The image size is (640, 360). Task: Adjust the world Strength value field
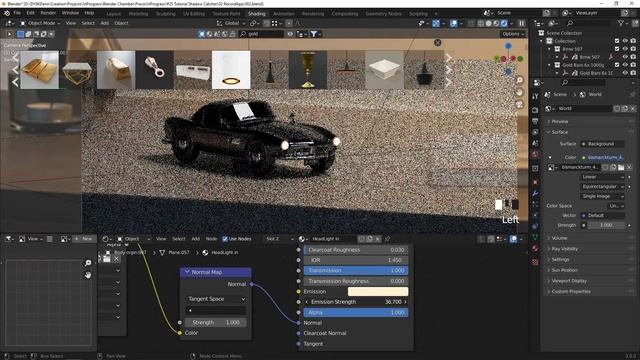pyautogui.click(x=606, y=225)
